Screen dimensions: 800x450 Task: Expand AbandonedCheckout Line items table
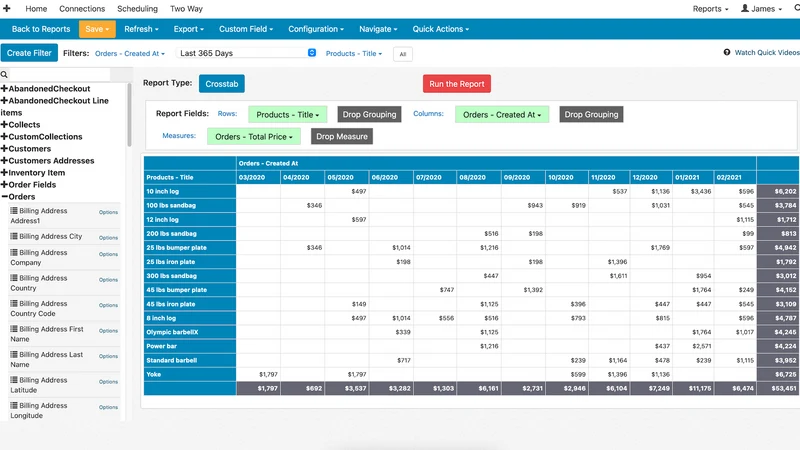coord(4,101)
